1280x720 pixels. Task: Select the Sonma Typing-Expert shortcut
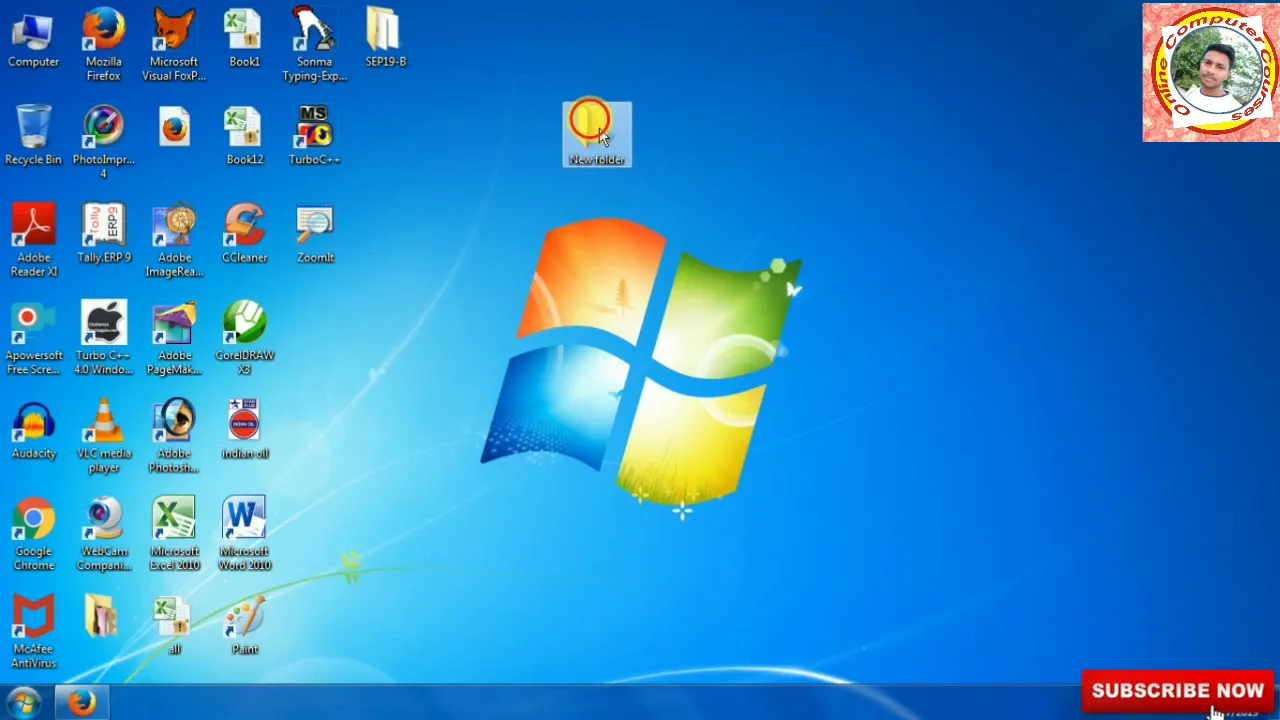click(314, 45)
